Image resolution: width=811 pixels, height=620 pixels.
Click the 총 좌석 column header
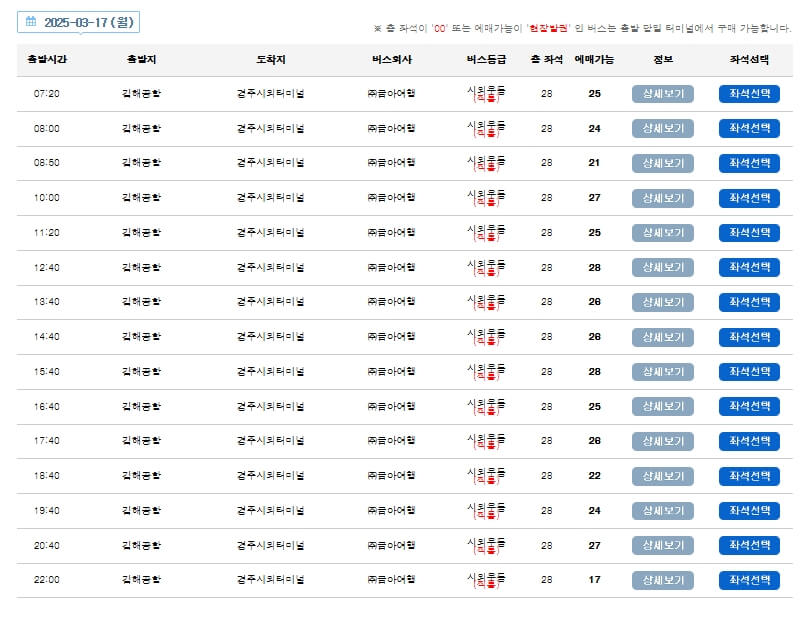tap(547, 59)
